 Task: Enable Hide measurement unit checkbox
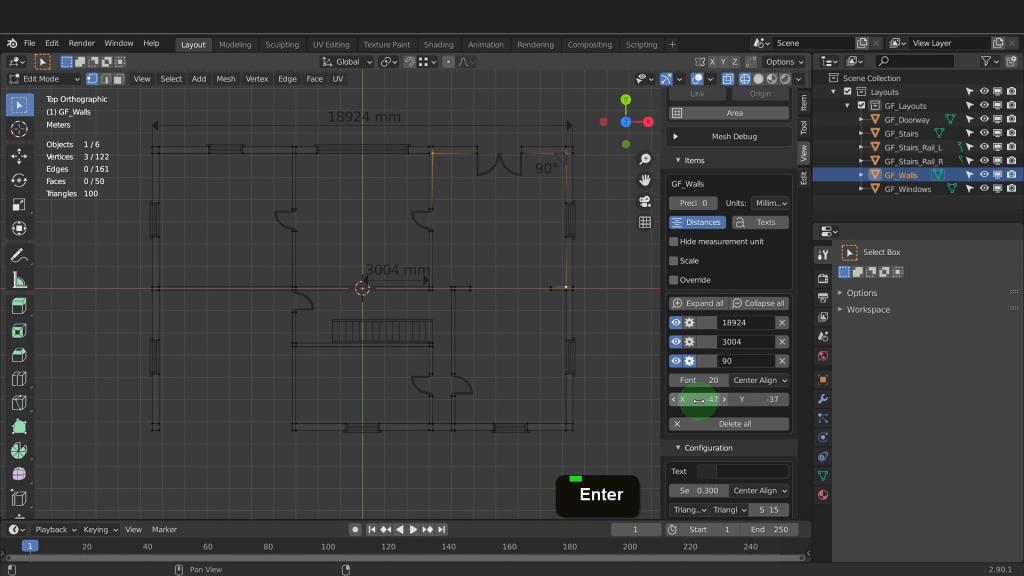click(x=673, y=241)
